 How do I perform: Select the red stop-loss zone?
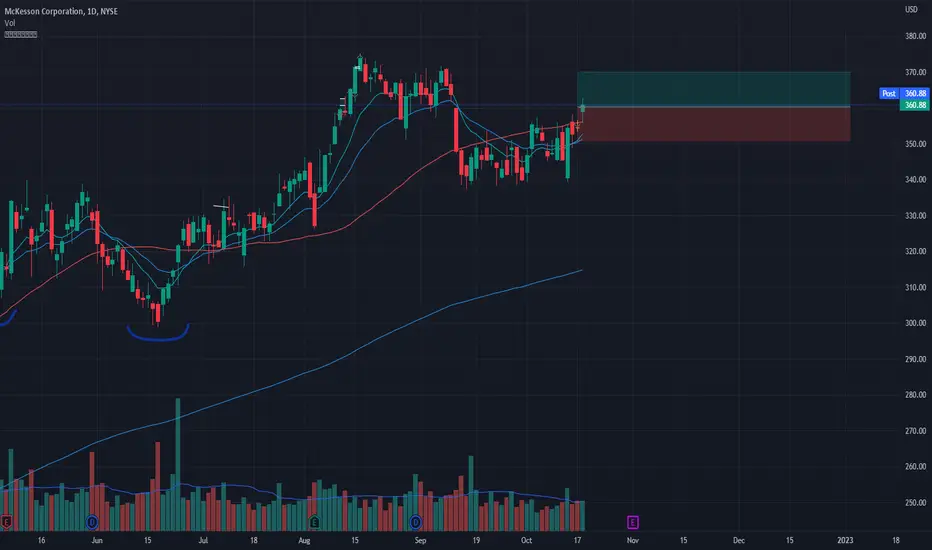click(x=713, y=124)
